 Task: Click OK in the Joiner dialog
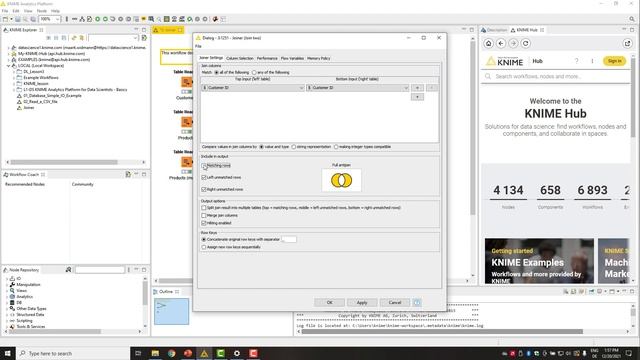[x=329, y=302]
